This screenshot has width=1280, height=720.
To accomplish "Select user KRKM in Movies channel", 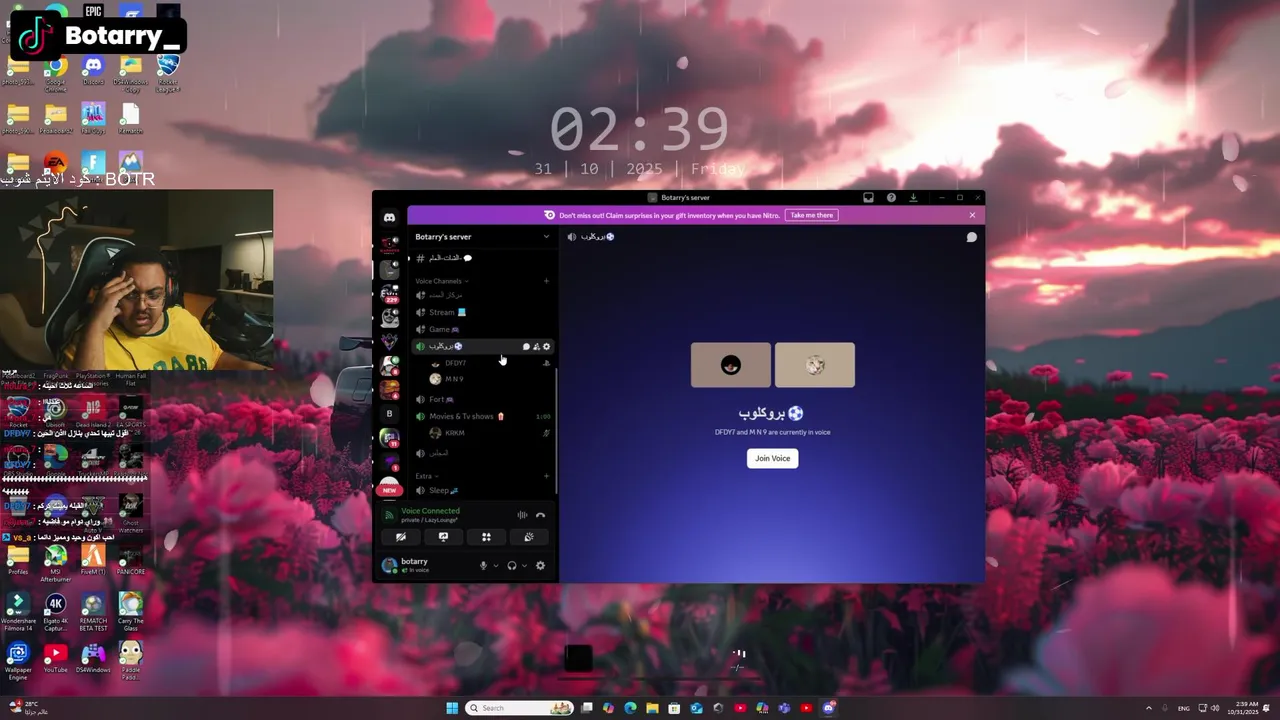I will pos(489,433).
